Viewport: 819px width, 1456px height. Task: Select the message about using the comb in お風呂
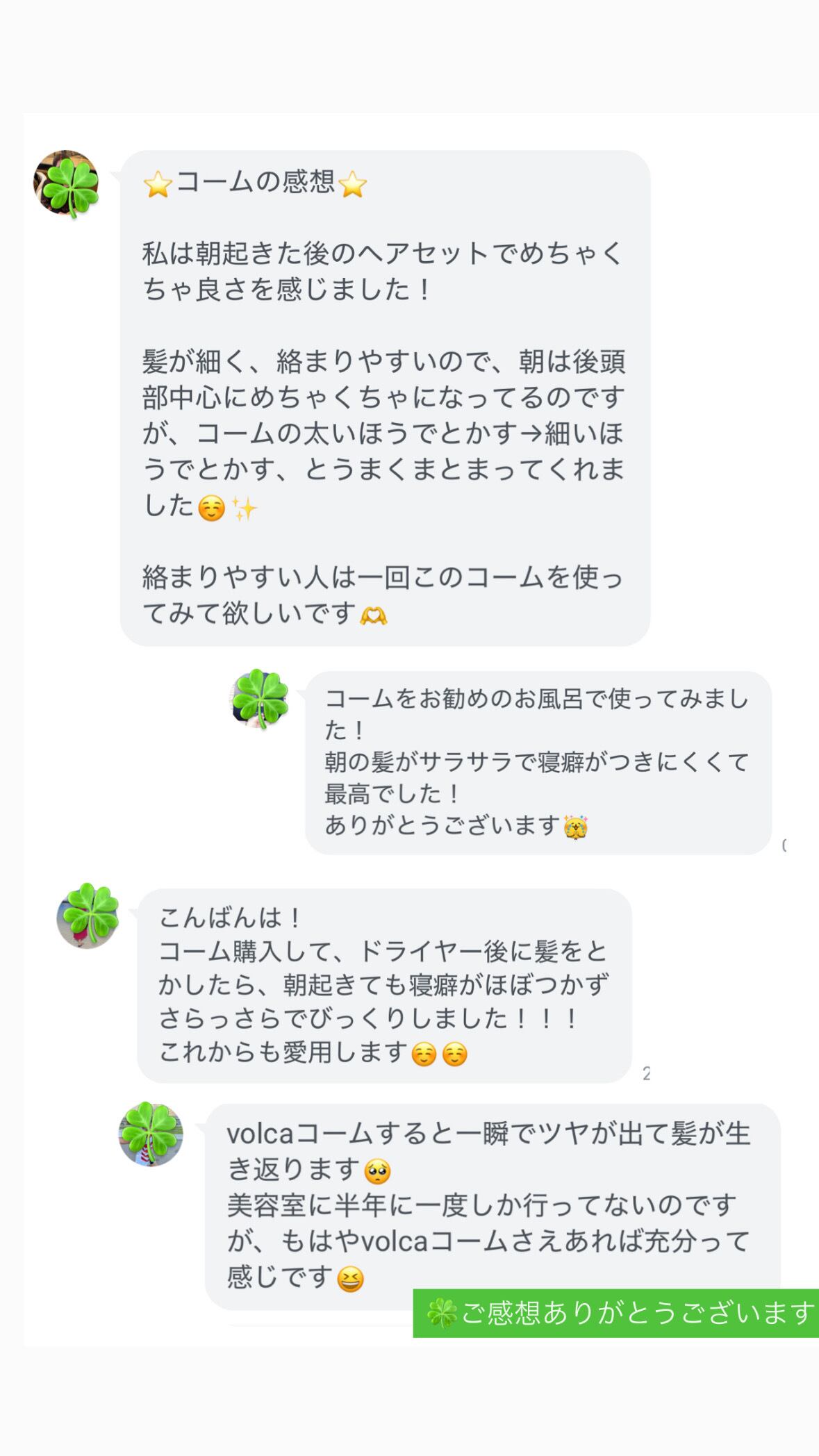538,762
